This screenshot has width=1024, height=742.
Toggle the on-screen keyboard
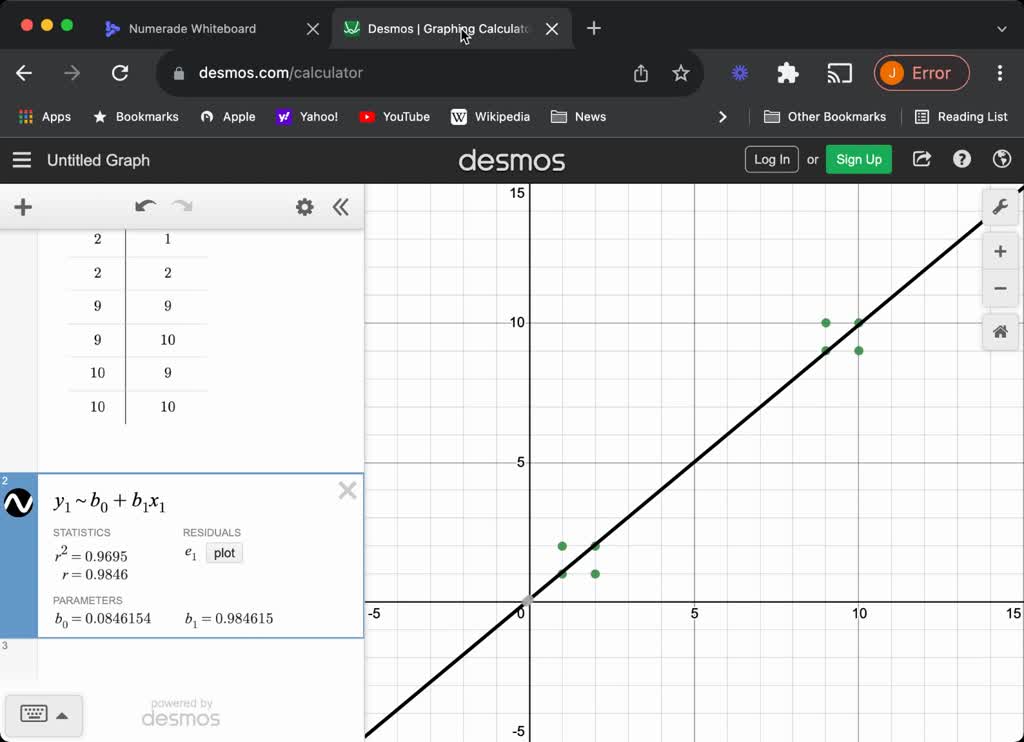click(44, 714)
